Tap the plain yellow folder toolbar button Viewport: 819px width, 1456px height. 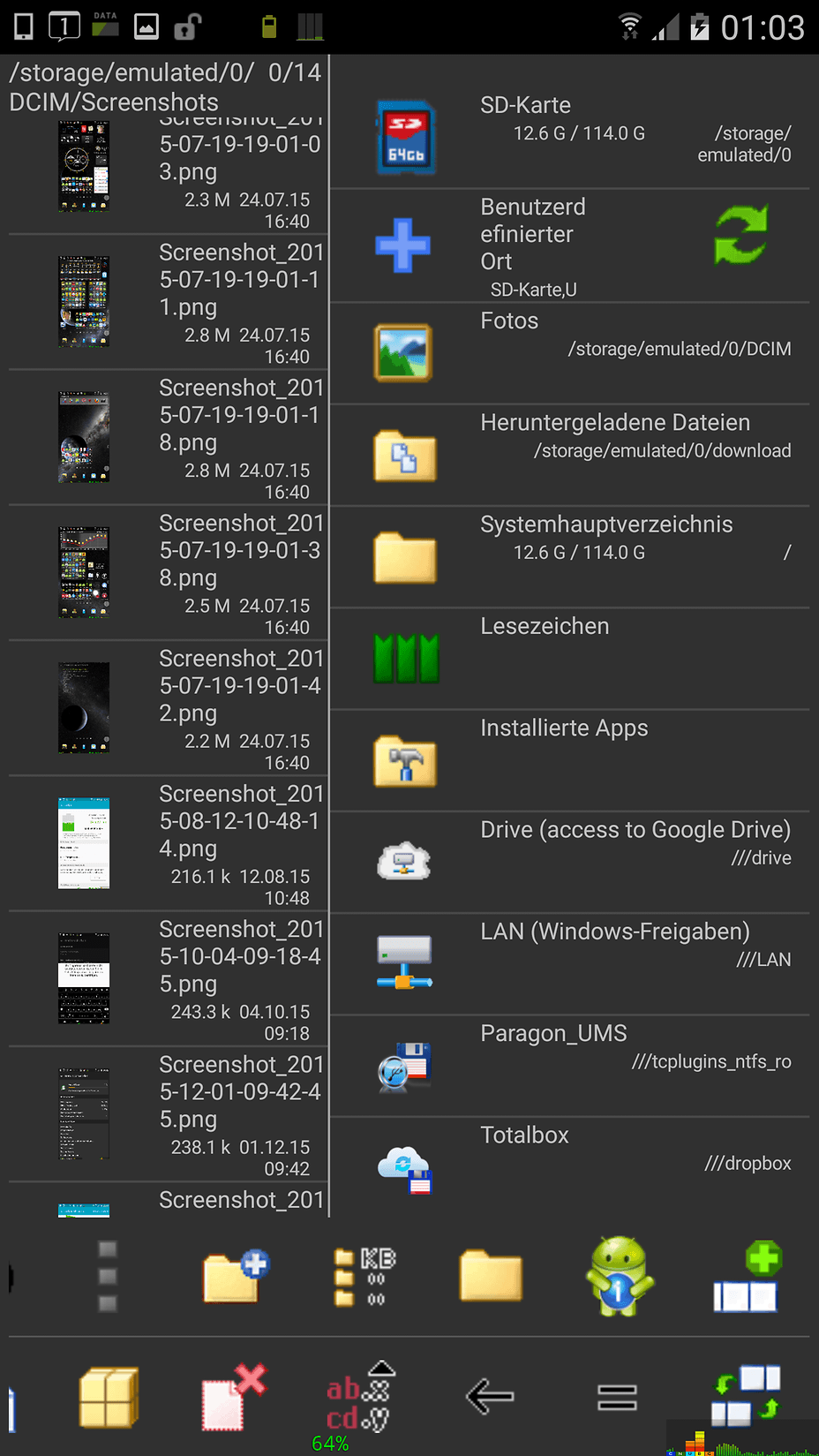point(491,1275)
